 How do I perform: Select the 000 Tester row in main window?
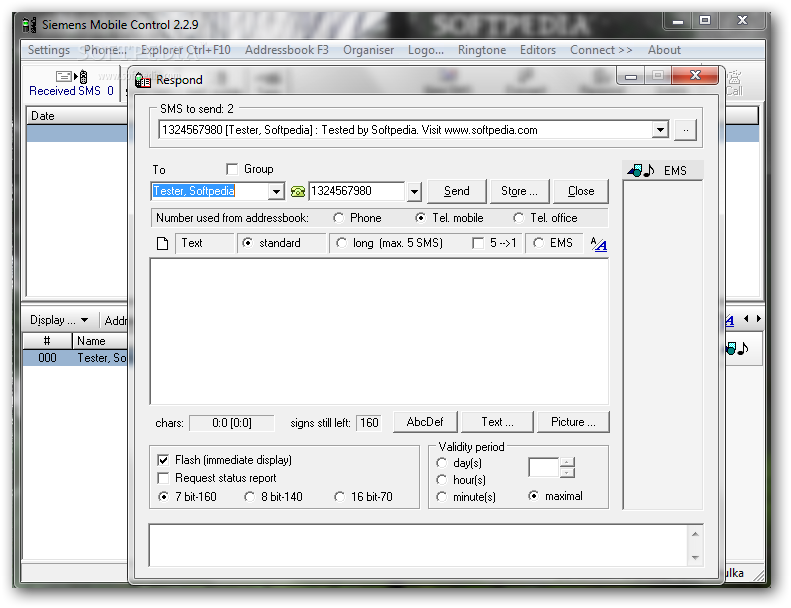coord(75,358)
